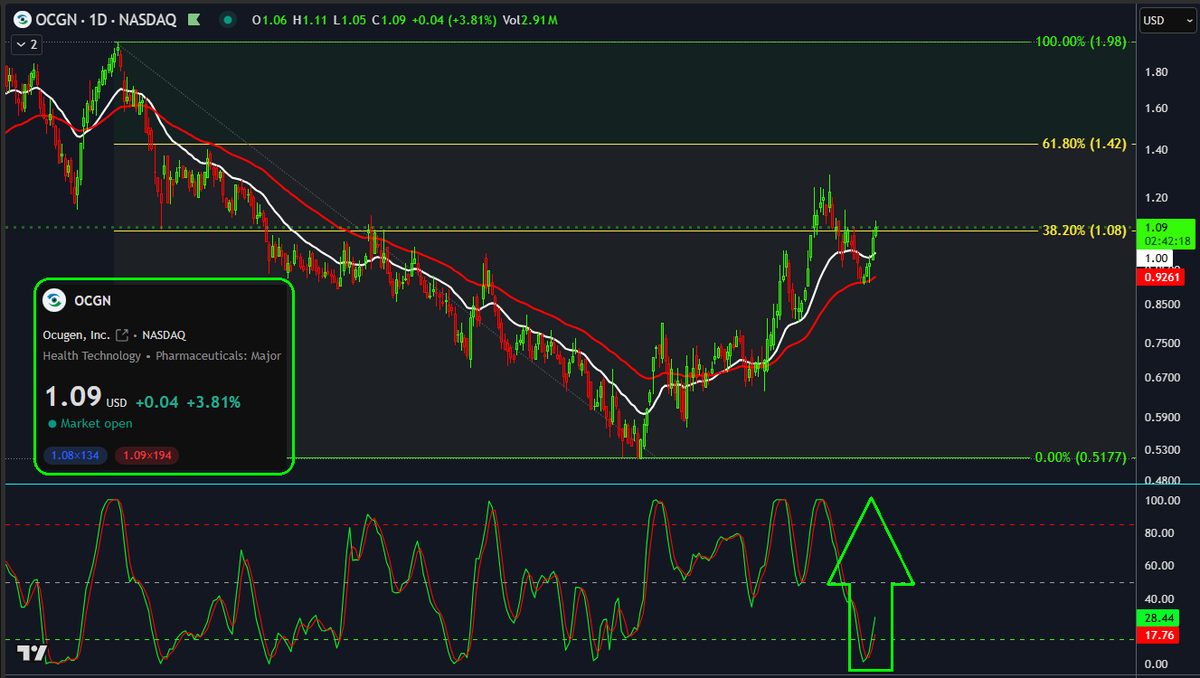The height and width of the screenshot is (678, 1200).
Task: Click the Market open status text
Action: 98,424
